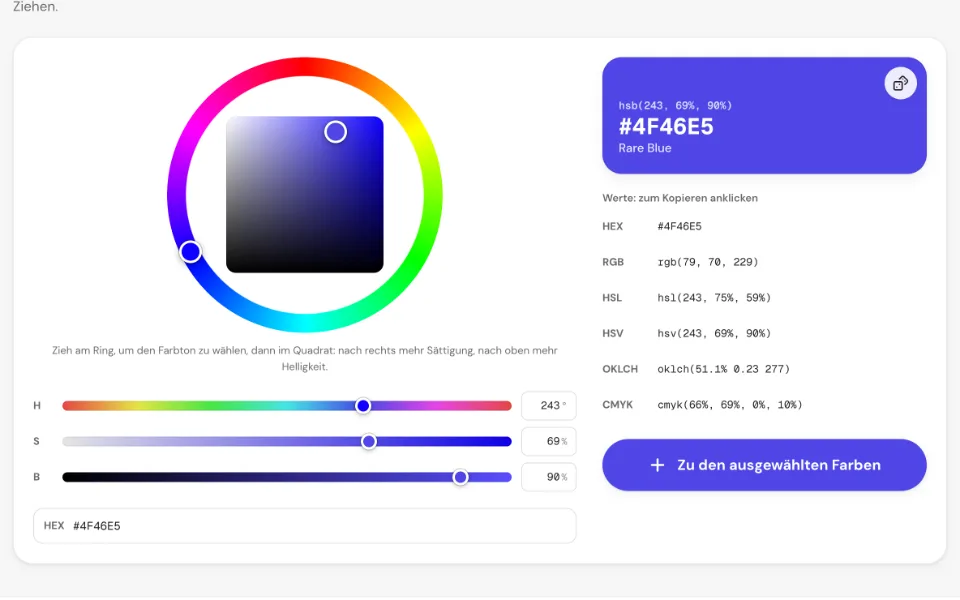This screenshot has height=600, width=960.
Task: Click the large #4F46E5 heading in the preview
Action: [x=666, y=127]
